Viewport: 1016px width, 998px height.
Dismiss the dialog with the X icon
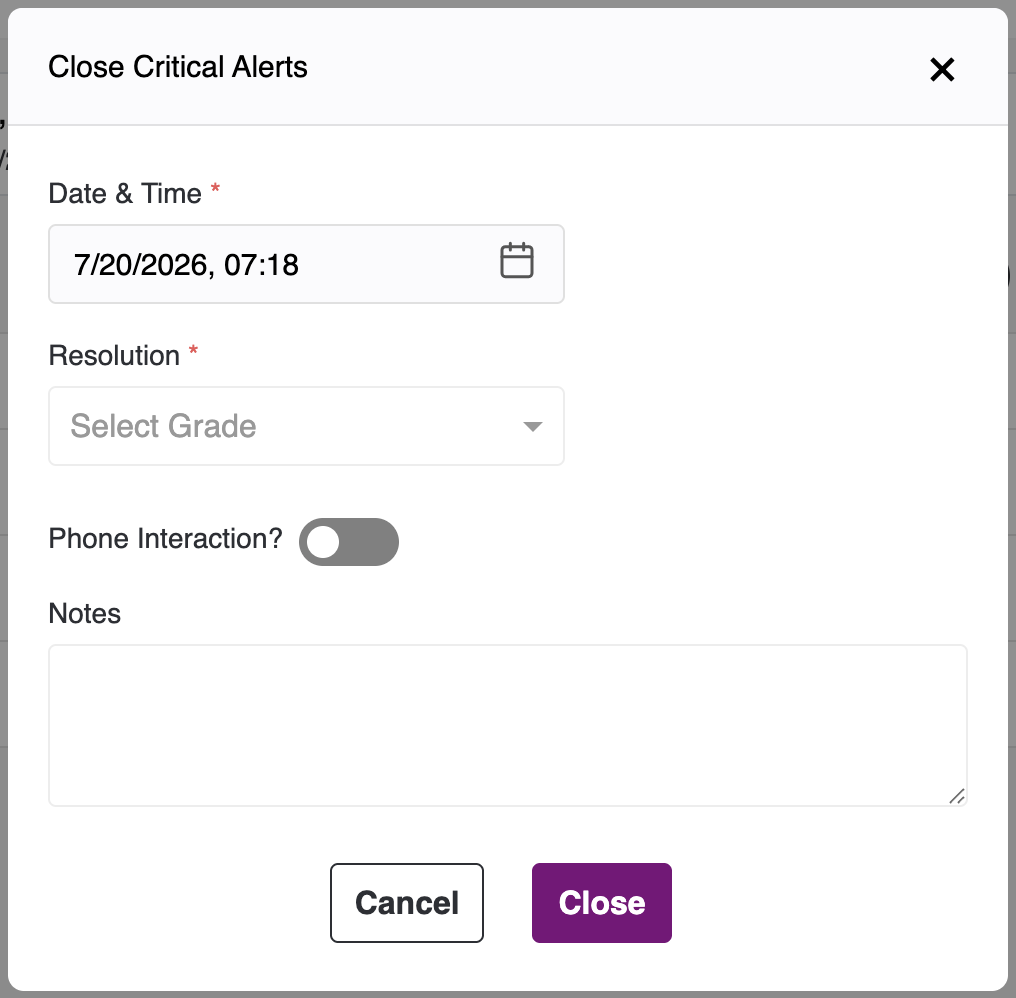(x=941, y=69)
